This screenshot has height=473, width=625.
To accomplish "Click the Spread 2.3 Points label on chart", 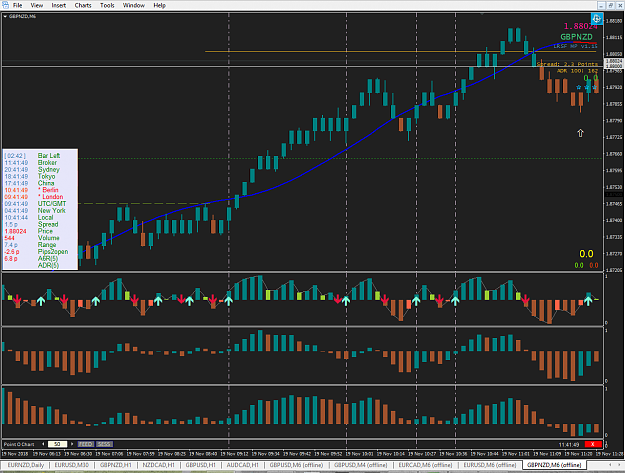I will tap(567, 64).
